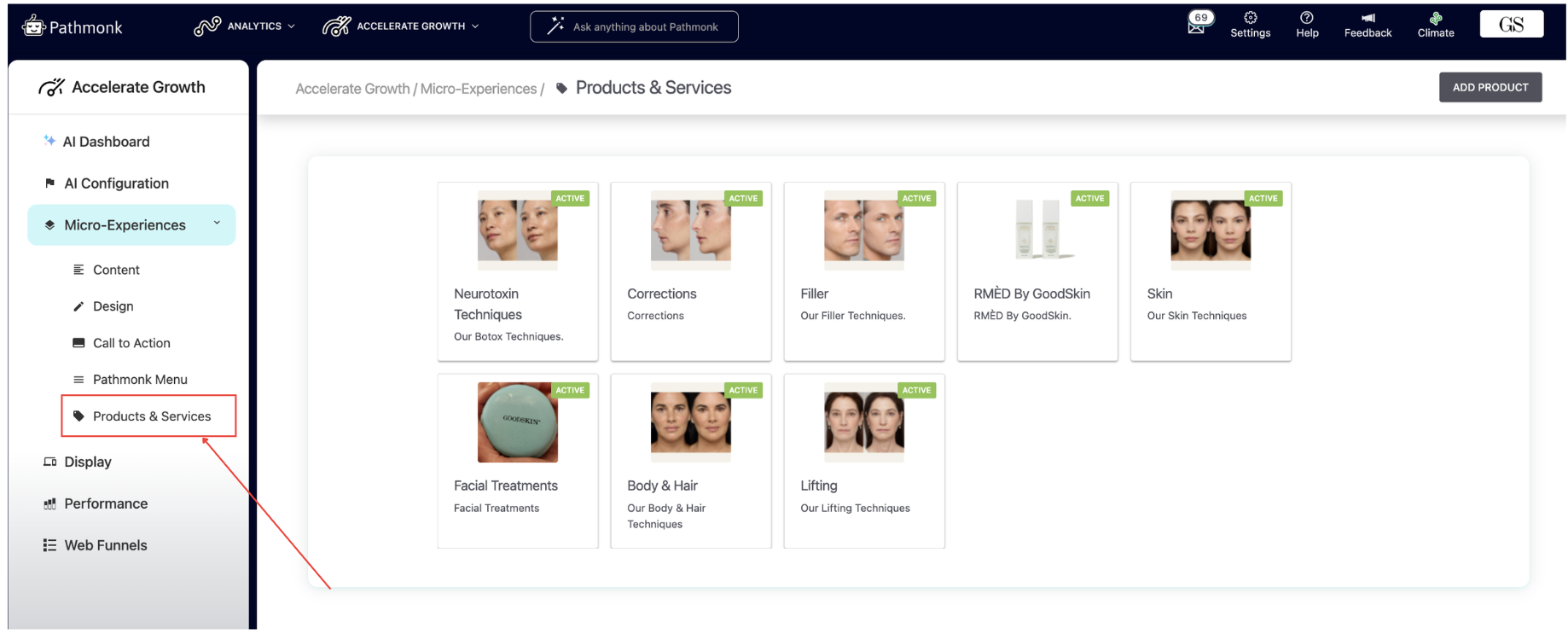The width and height of the screenshot is (1568, 640).
Task: Click the "Our Filler Techniques." description
Action: (853, 316)
